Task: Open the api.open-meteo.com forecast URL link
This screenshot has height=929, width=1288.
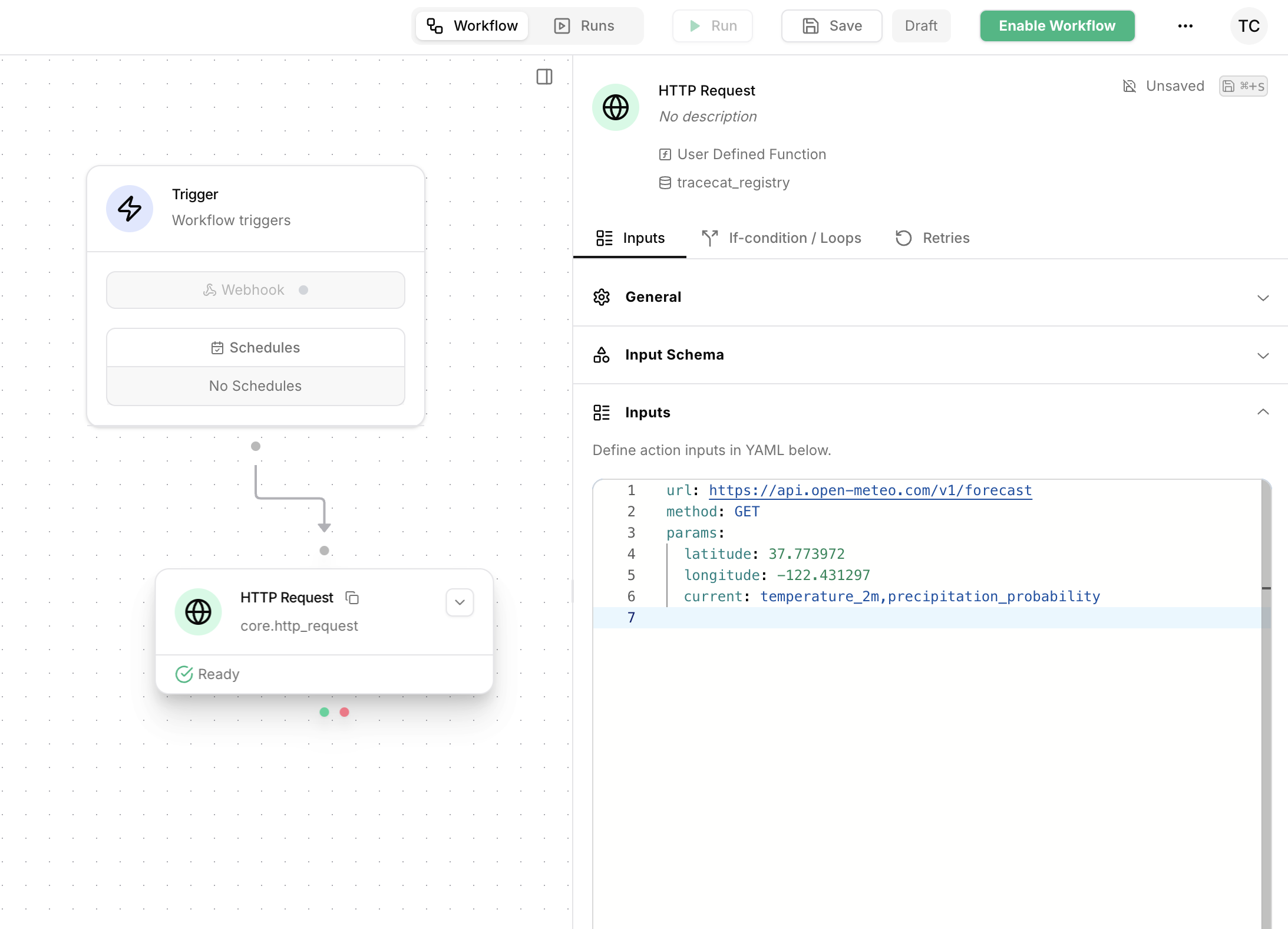Action: (870, 490)
